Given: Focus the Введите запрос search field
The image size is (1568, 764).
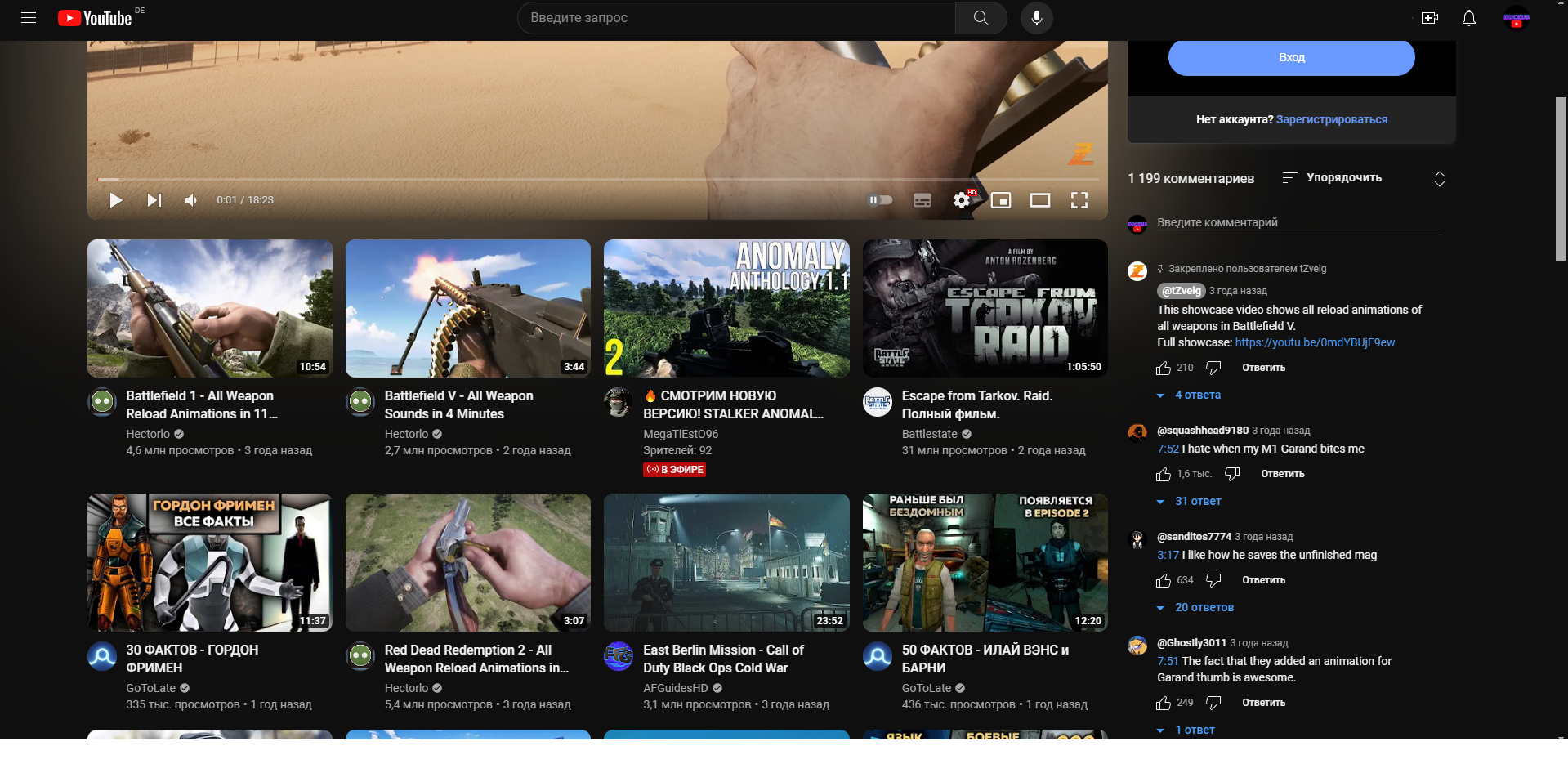Looking at the screenshot, I should click(735, 18).
